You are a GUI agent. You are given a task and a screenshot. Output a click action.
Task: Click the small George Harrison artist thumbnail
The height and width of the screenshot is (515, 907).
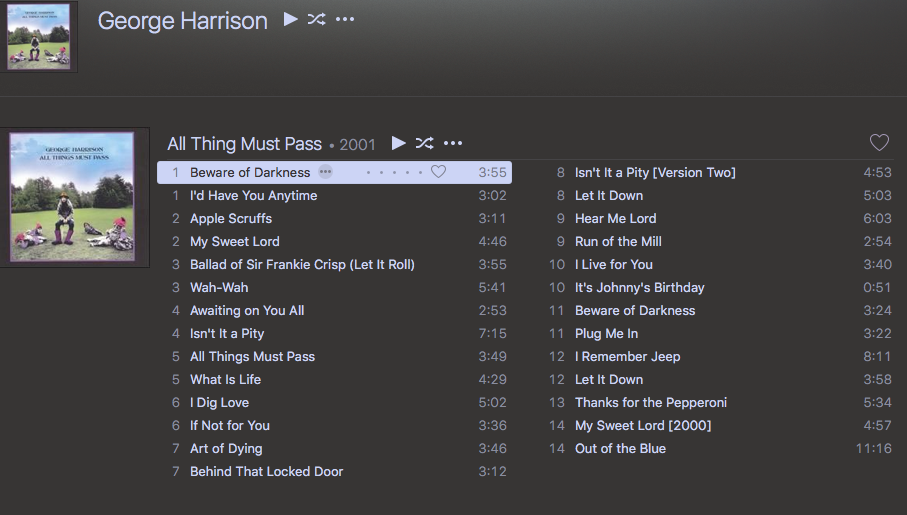38,36
